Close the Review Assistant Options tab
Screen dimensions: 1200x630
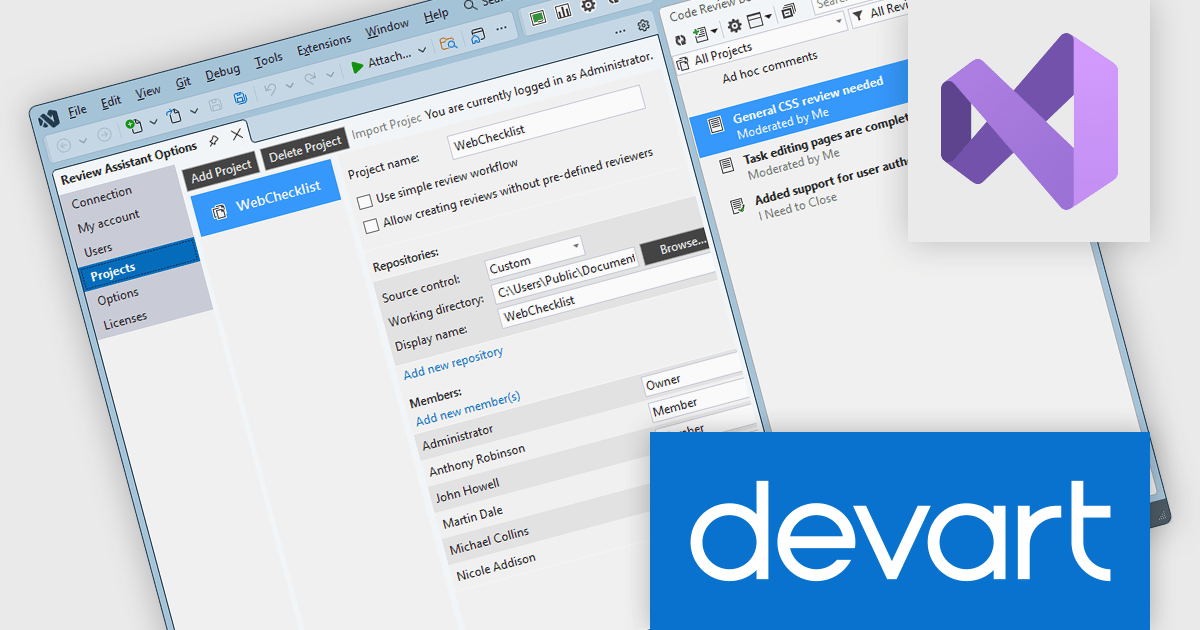[x=237, y=134]
